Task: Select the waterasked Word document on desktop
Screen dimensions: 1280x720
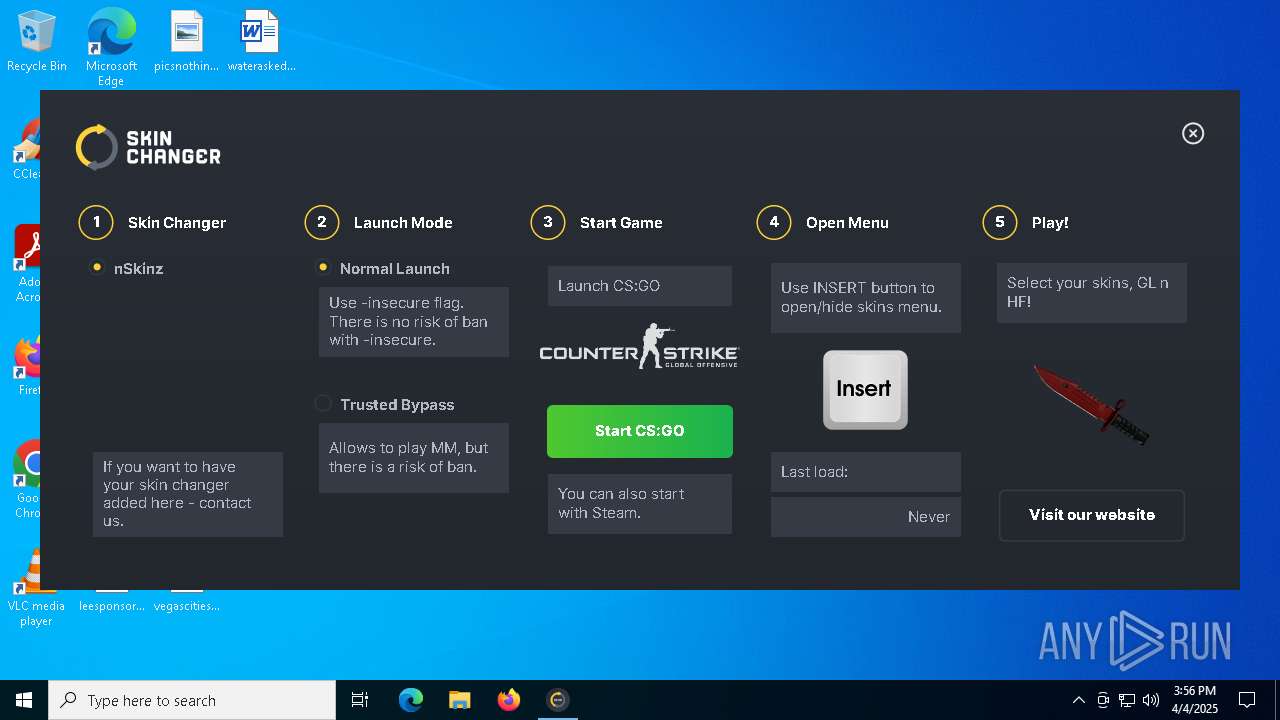Action: tap(261, 42)
